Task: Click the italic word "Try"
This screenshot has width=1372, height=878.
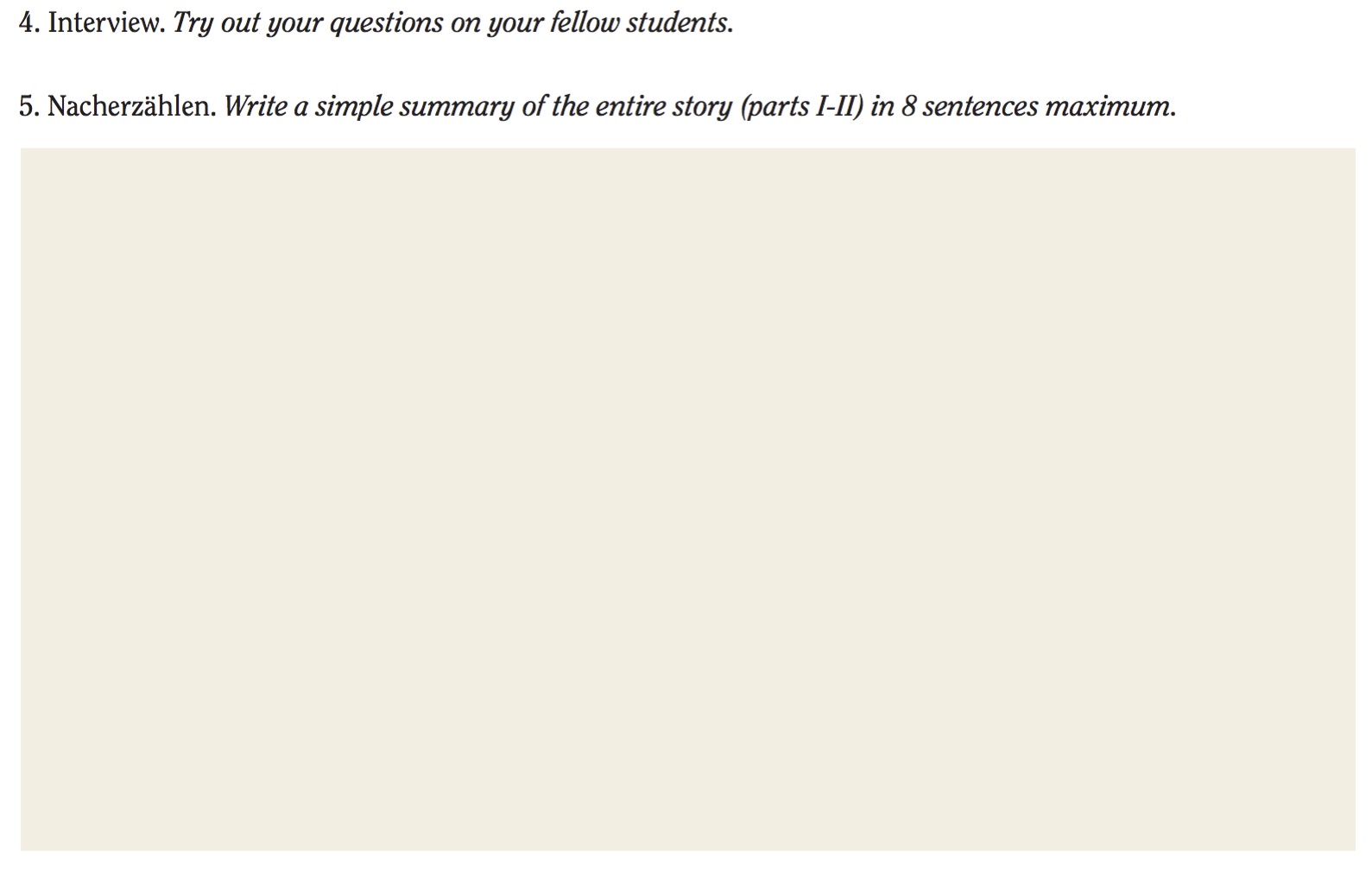Action: coord(192,23)
